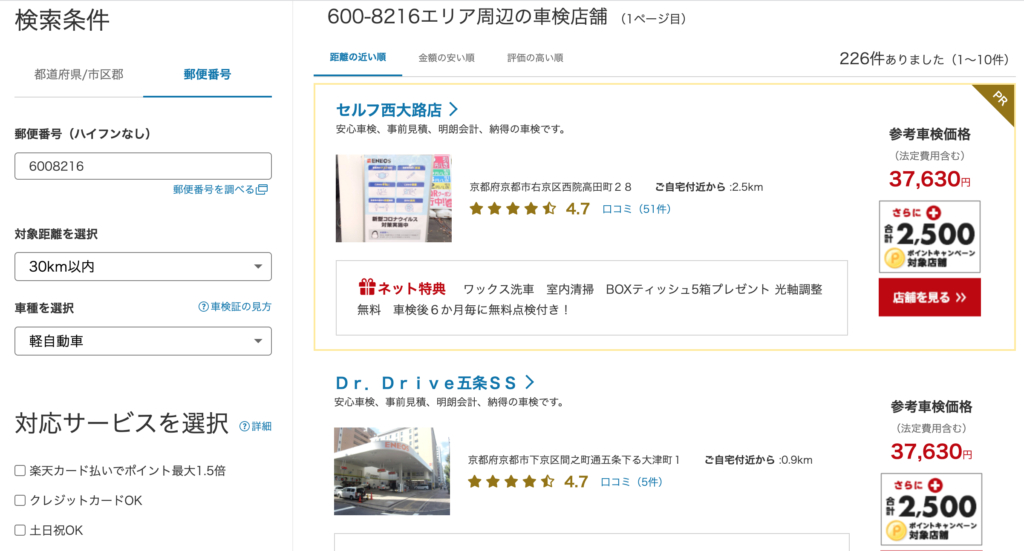Check the クレジットカードOK option
Image resolution: width=1024 pixels, height=551 pixels.
pyautogui.click(x=20, y=500)
